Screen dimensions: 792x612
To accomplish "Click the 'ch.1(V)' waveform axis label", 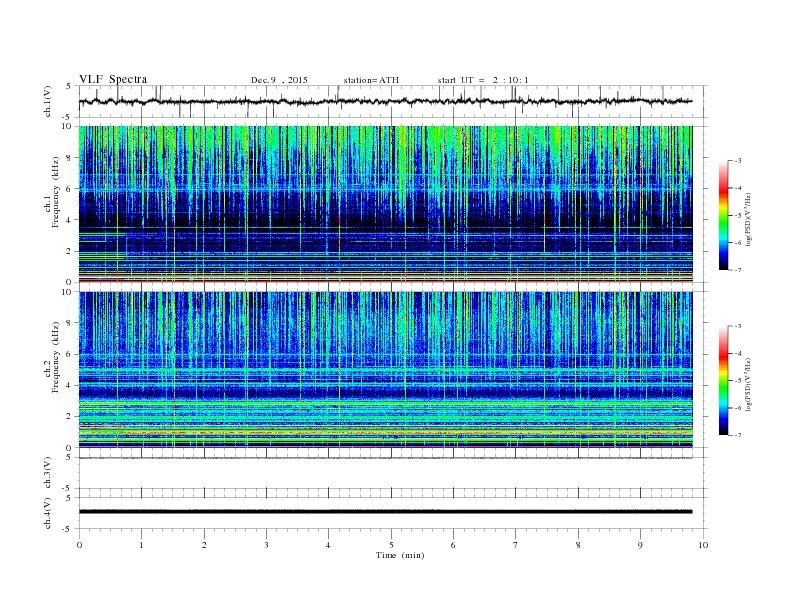I will pos(47,101).
